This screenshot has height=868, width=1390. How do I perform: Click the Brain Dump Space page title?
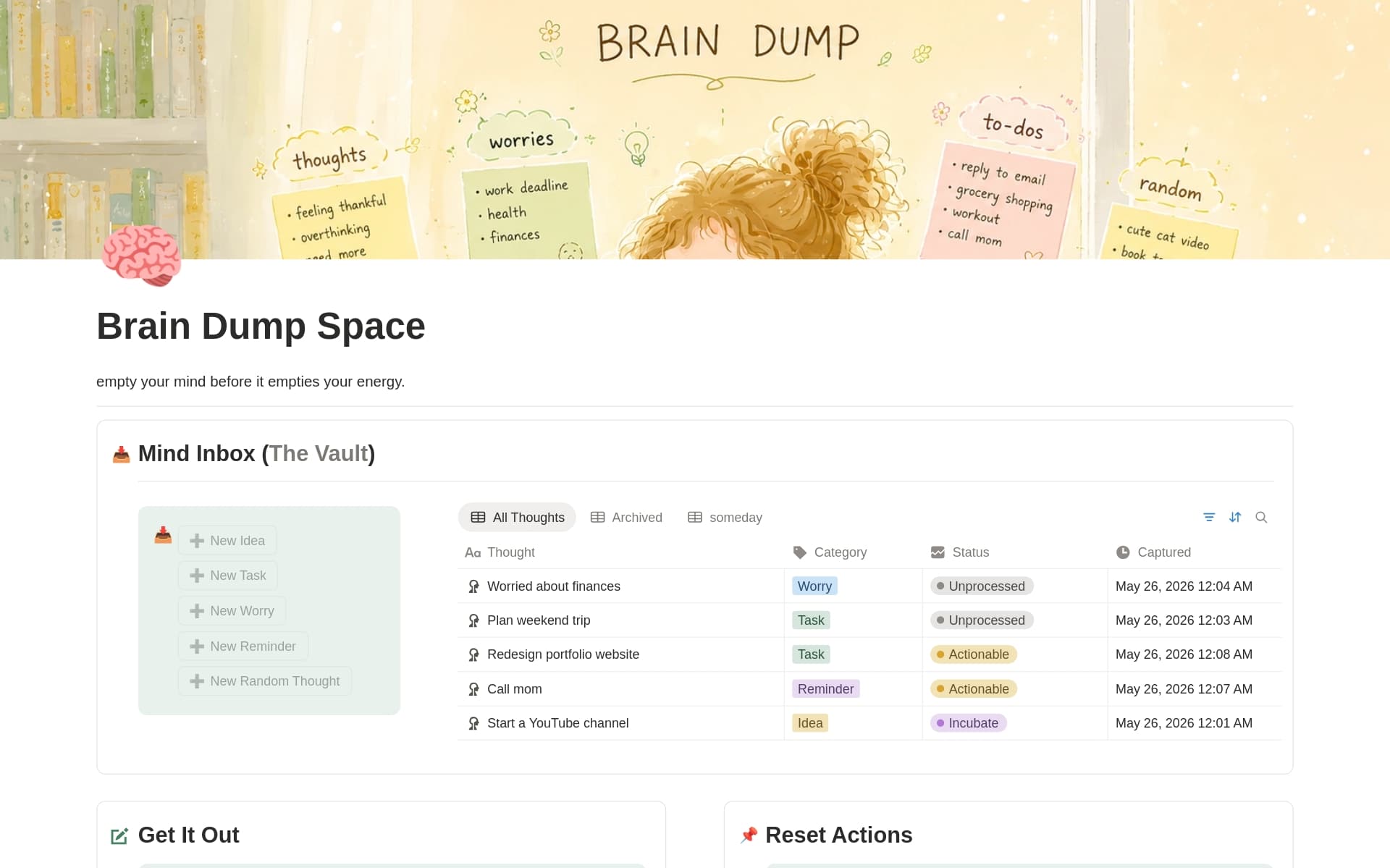[x=261, y=326]
